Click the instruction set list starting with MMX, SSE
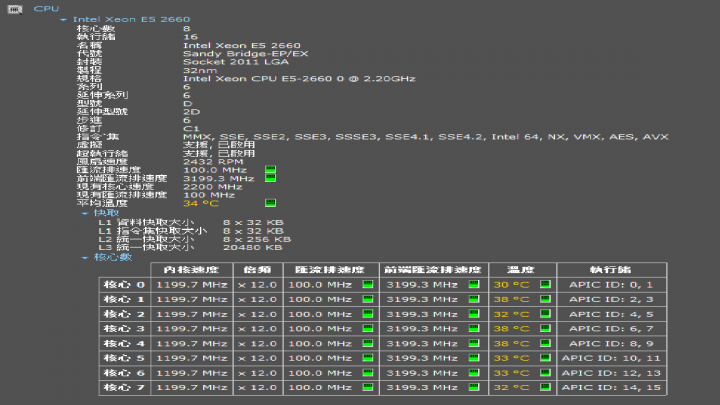Image resolution: width=720 pixels, height=405 pixels. click(426, 137)
